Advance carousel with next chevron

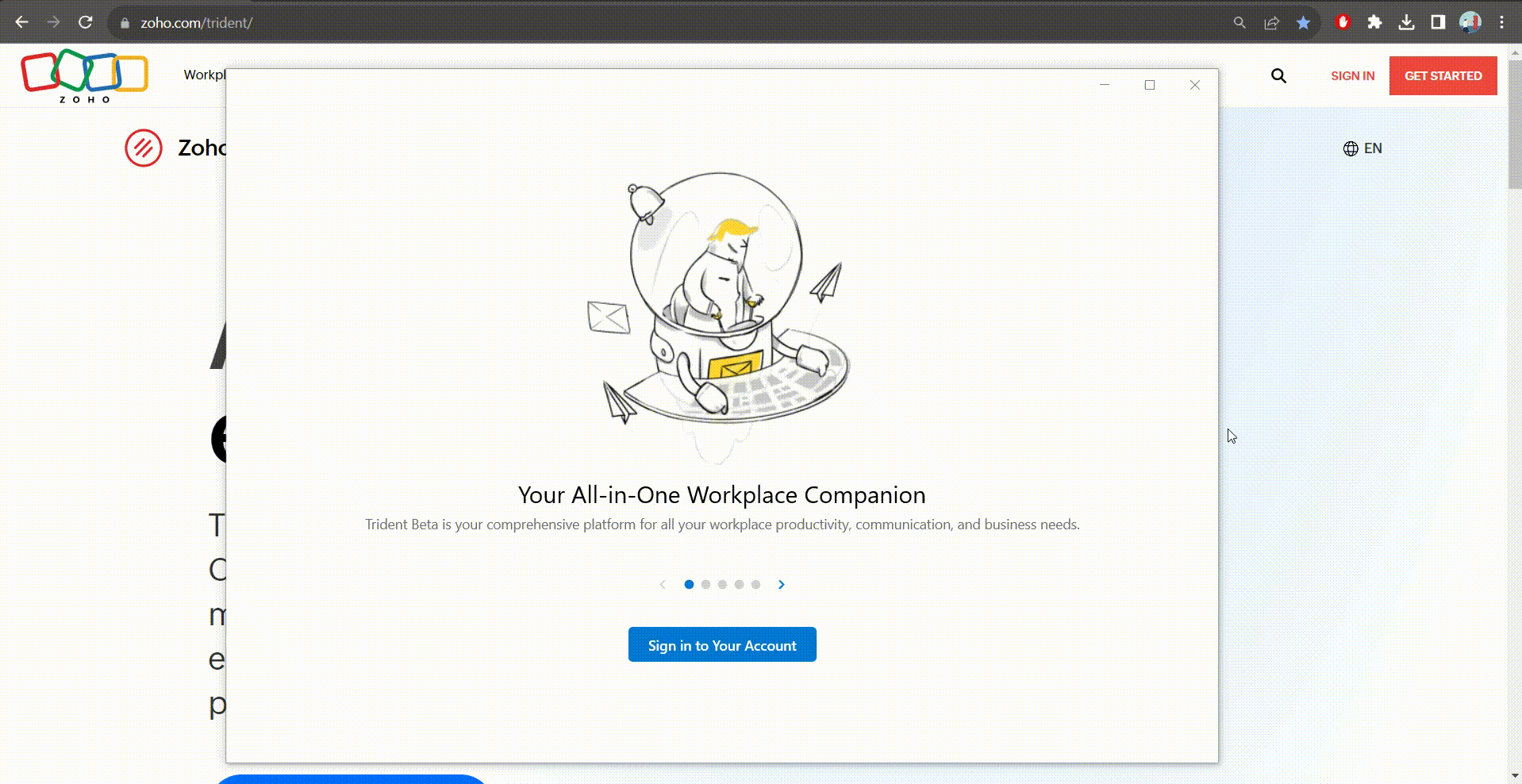pos(782,585)
